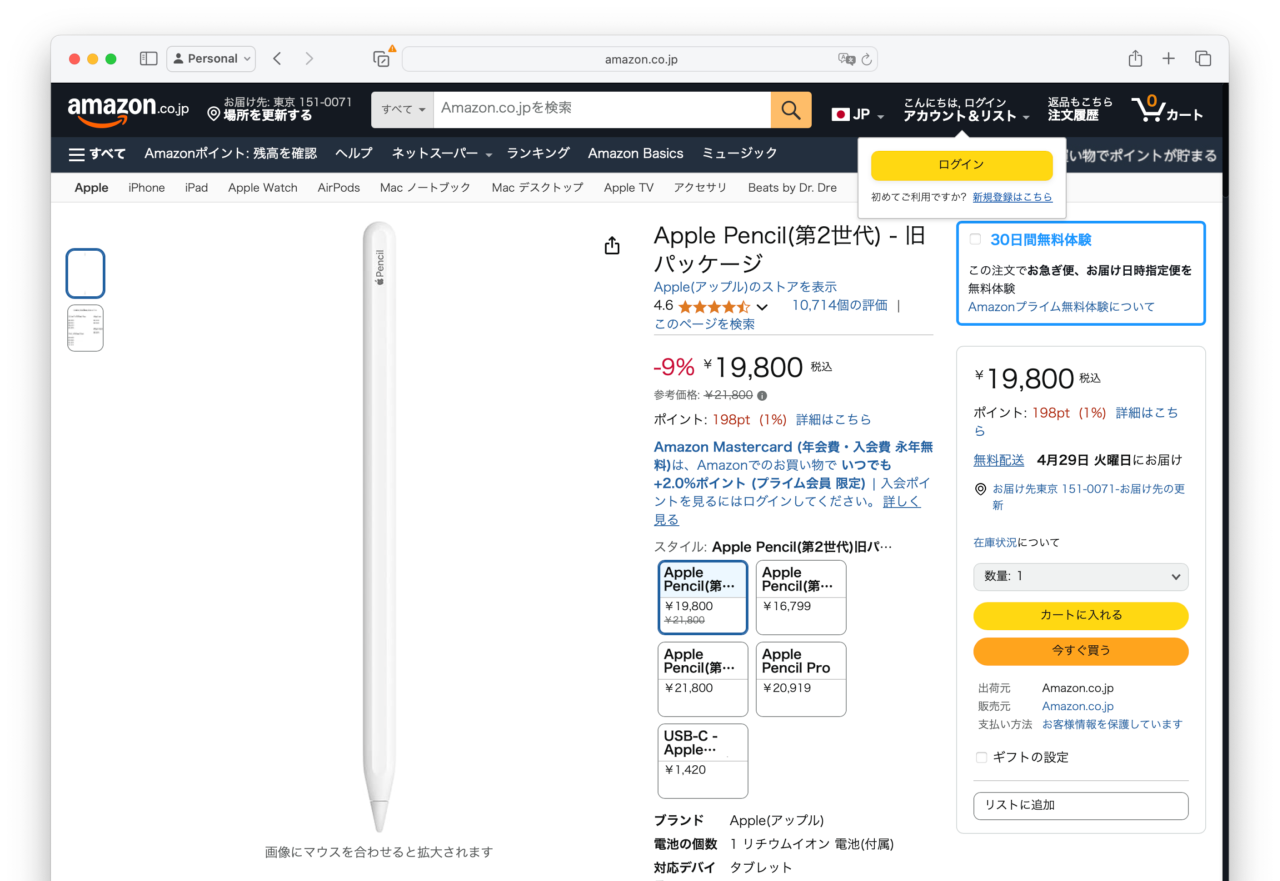
Task: Open the Personal profile dropdown
Action: pyautogui.click(x=211, y=59)
